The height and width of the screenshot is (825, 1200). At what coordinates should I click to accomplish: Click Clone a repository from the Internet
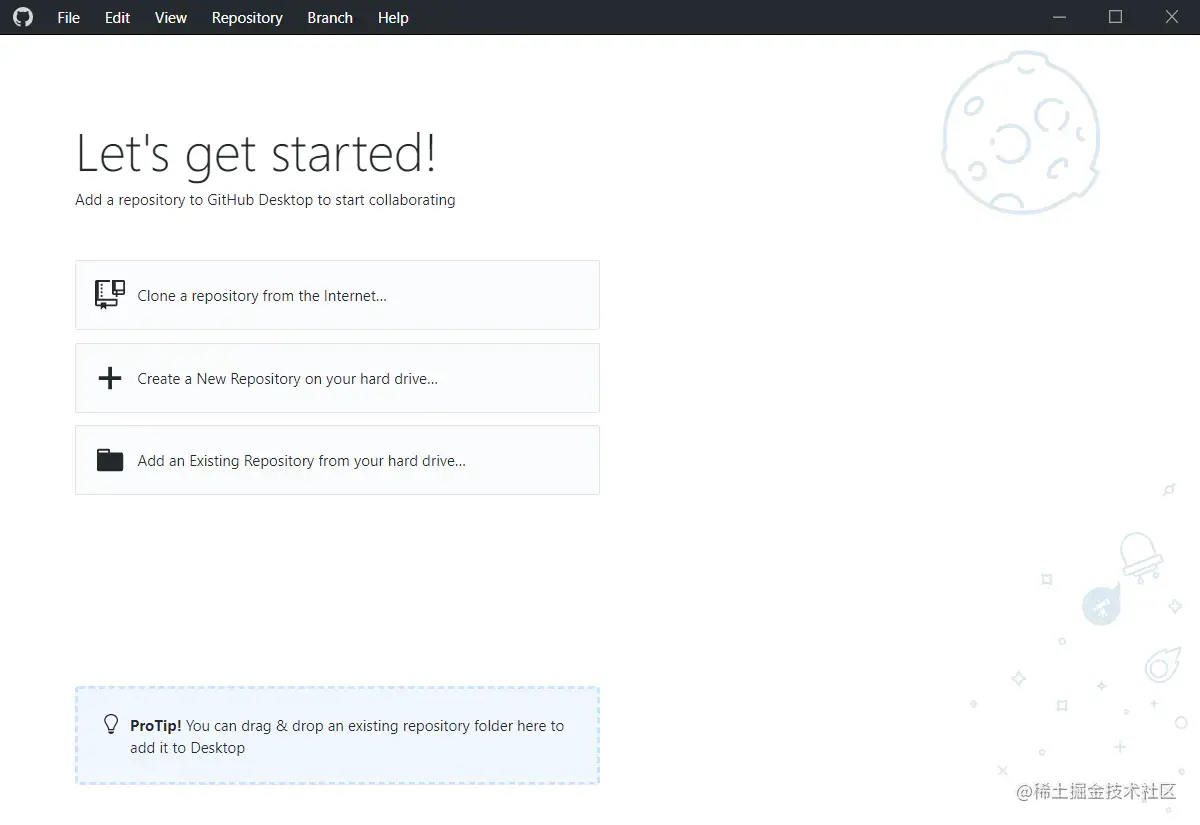tap(337, 295)
